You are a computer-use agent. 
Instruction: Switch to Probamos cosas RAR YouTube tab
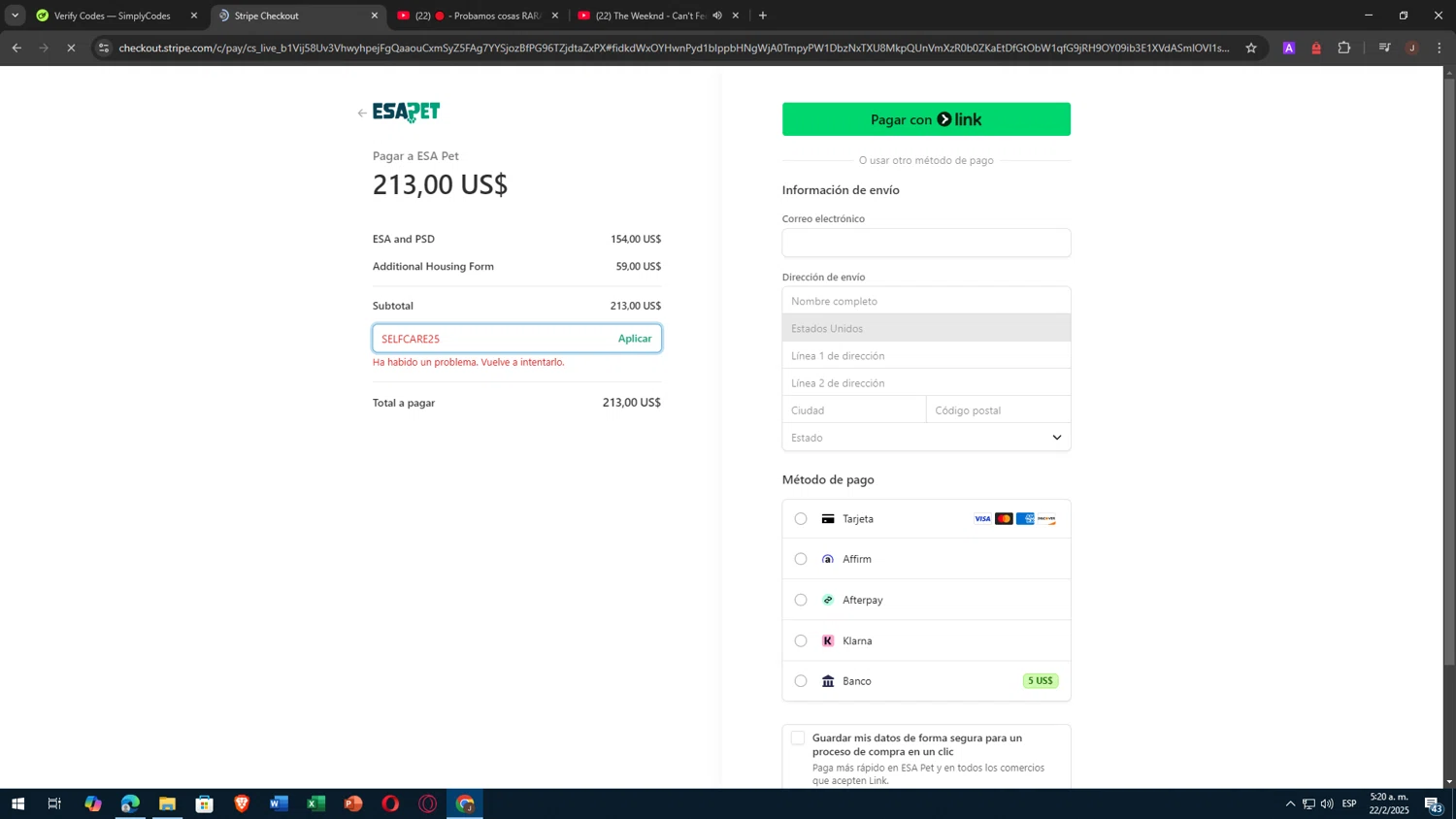pos(476,16)
